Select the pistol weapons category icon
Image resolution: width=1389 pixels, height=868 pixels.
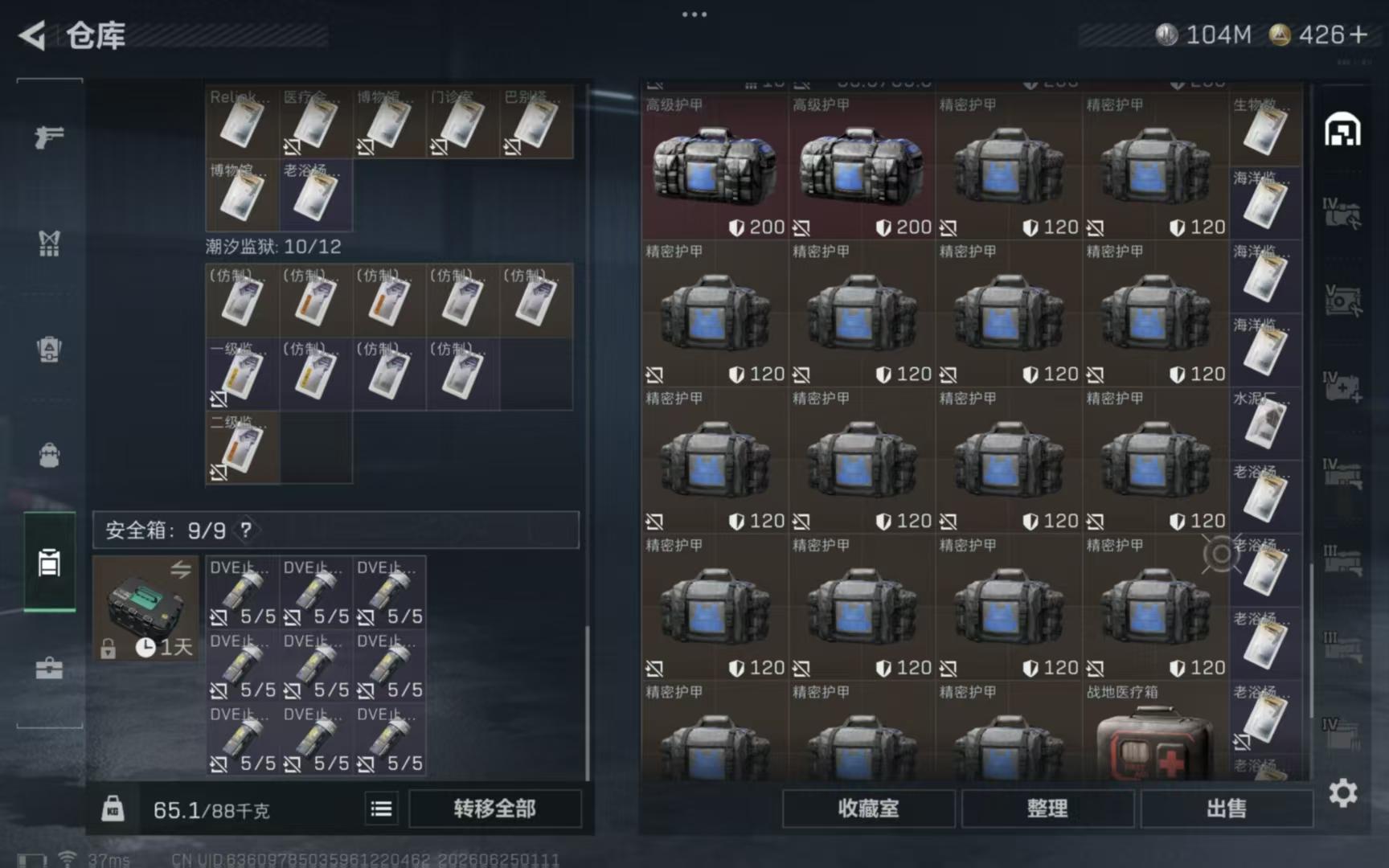coord(49,137)
